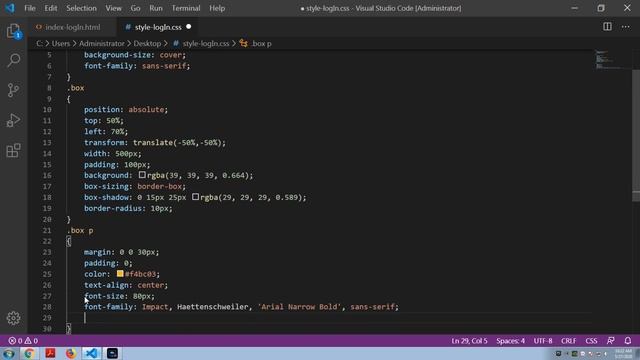Image resolution: width=640 pixels, height=360 pixels.
Task: Click the .box p symbol icon in breadcrumb
Action: 244,43
